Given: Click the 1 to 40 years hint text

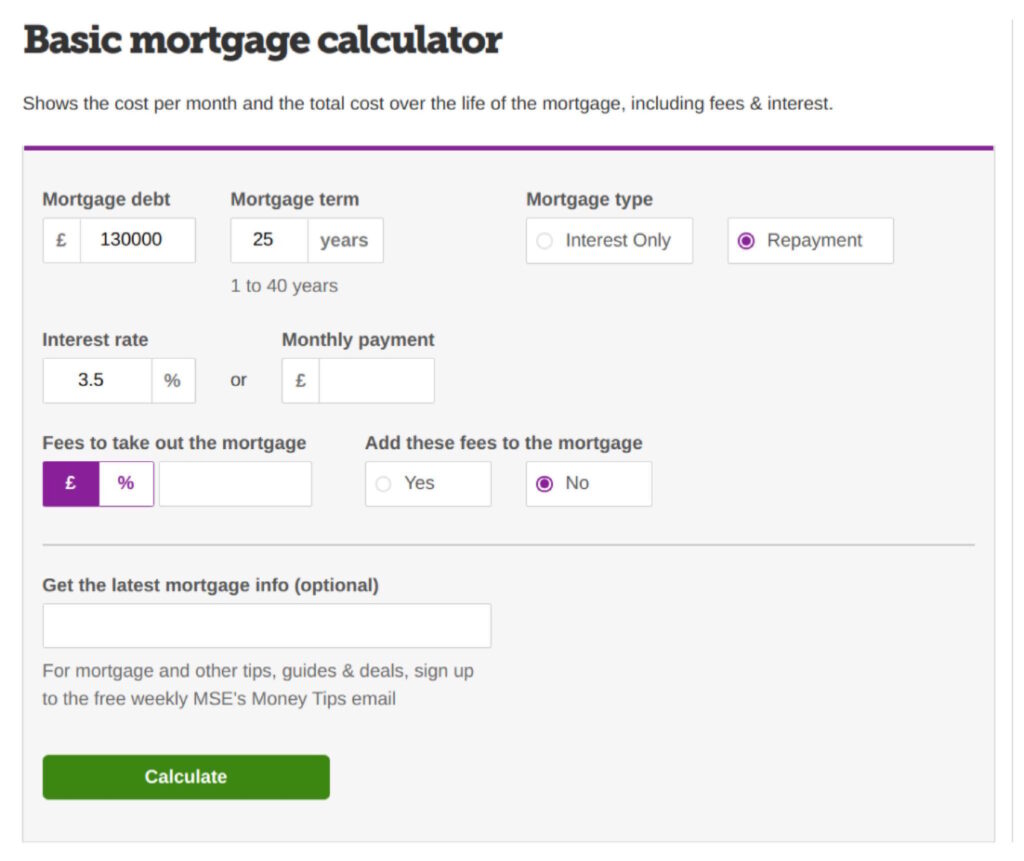Looking at the screenshot, I should click(x=284, y=286).
